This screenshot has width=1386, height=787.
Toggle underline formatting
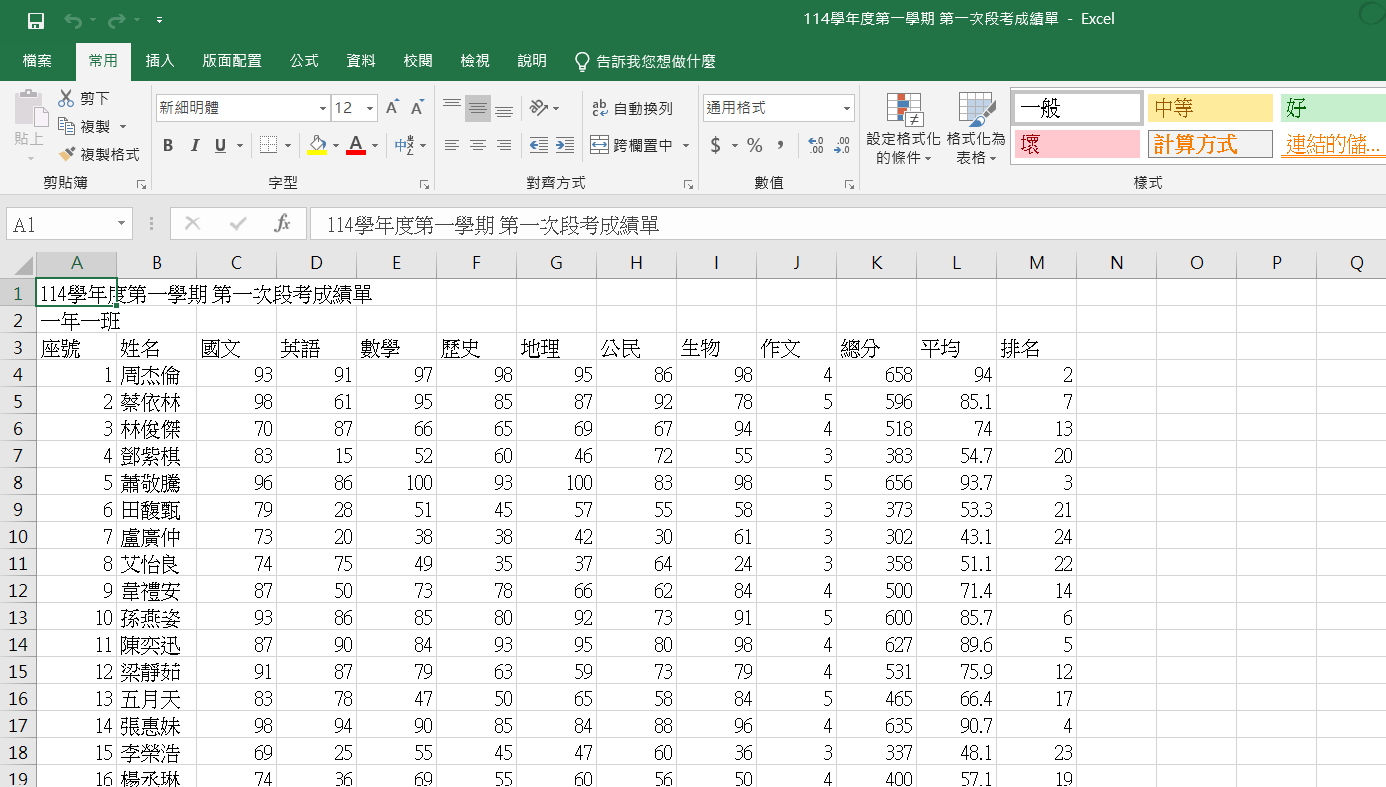coord(220,145)
